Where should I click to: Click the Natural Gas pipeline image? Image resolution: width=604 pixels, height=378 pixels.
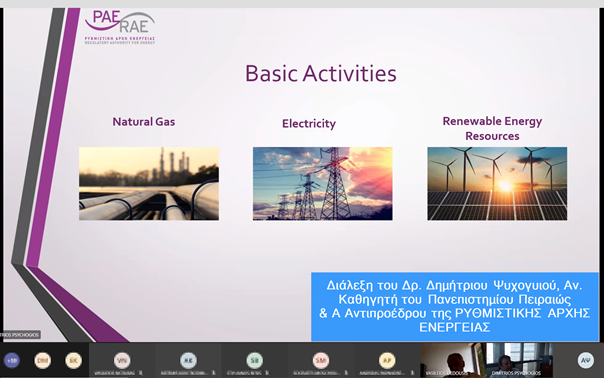click(149, 183)
